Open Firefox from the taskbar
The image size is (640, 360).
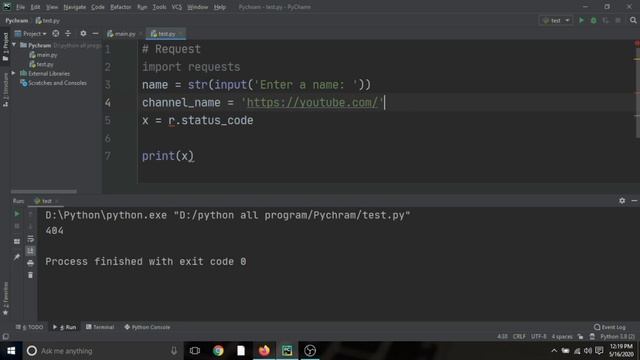[264, 351]
